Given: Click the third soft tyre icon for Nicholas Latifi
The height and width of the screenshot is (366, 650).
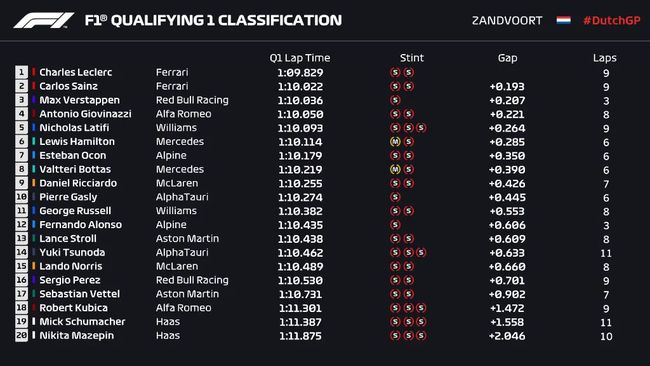Looking at the screenshot, I should pyautogui.click(x=421, y=128).
